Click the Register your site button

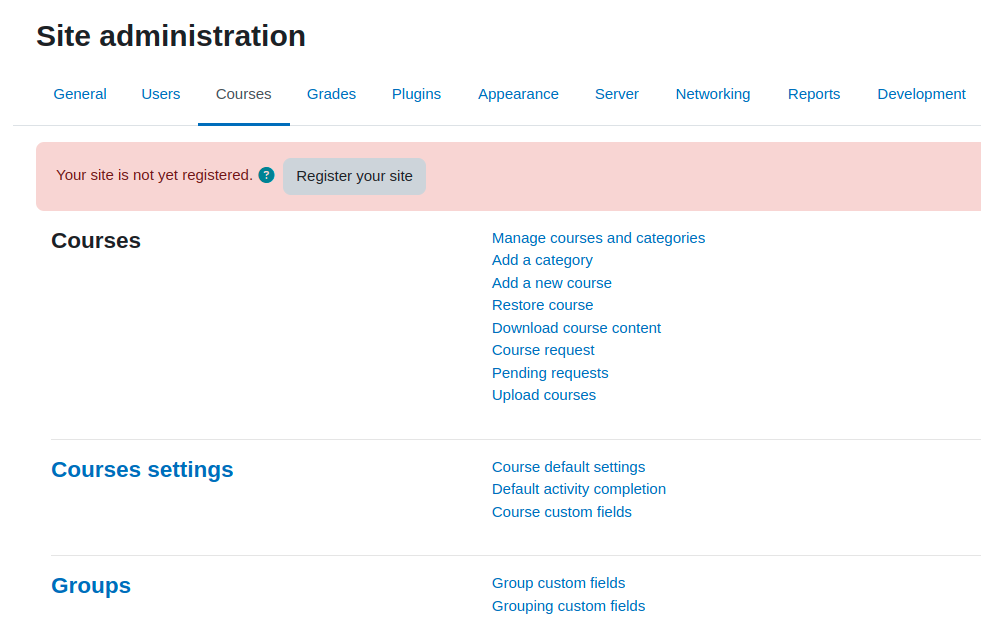pyautogui.click(x=354, y=176)
